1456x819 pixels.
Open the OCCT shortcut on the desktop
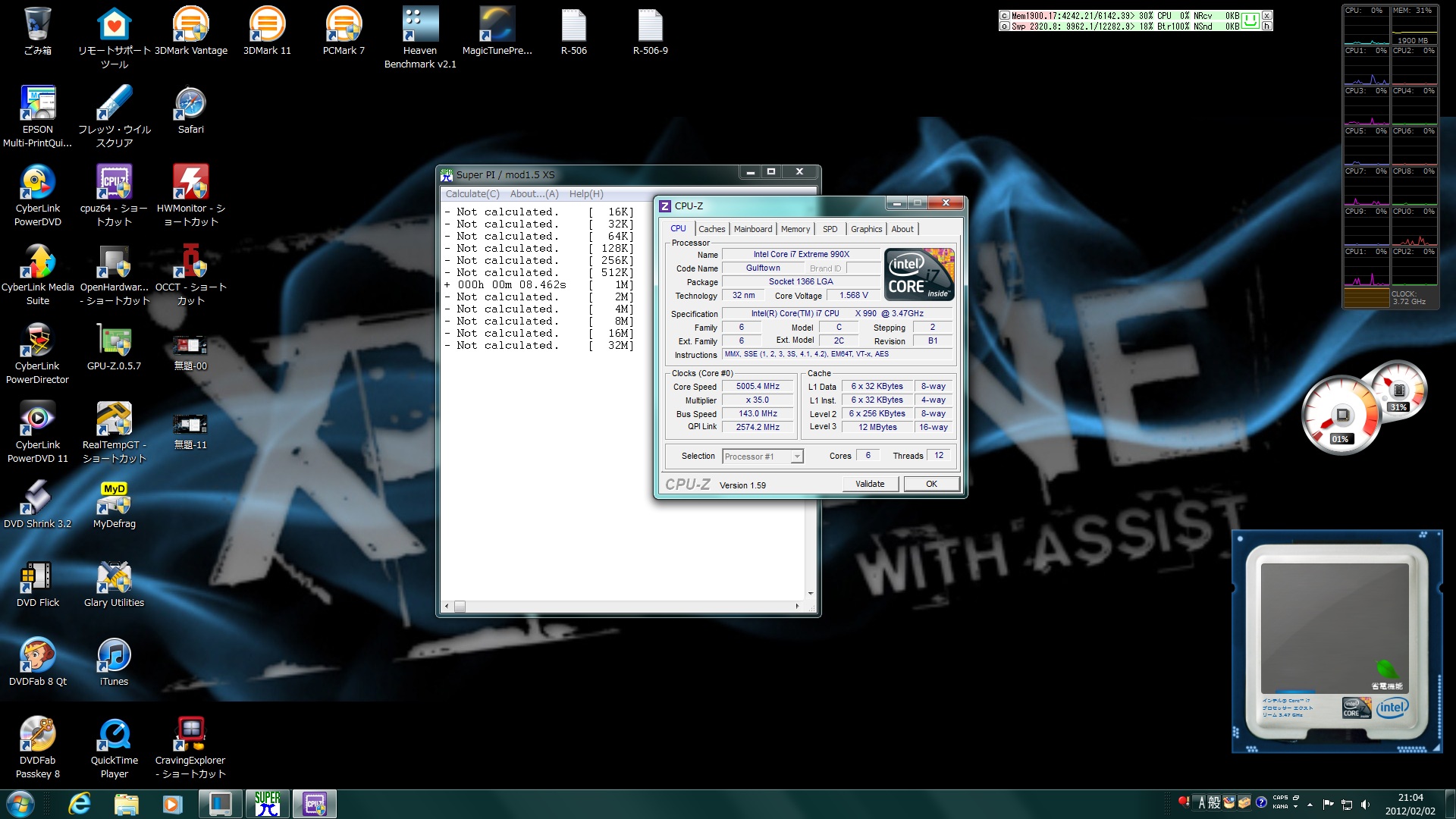[x=190, y=262]
